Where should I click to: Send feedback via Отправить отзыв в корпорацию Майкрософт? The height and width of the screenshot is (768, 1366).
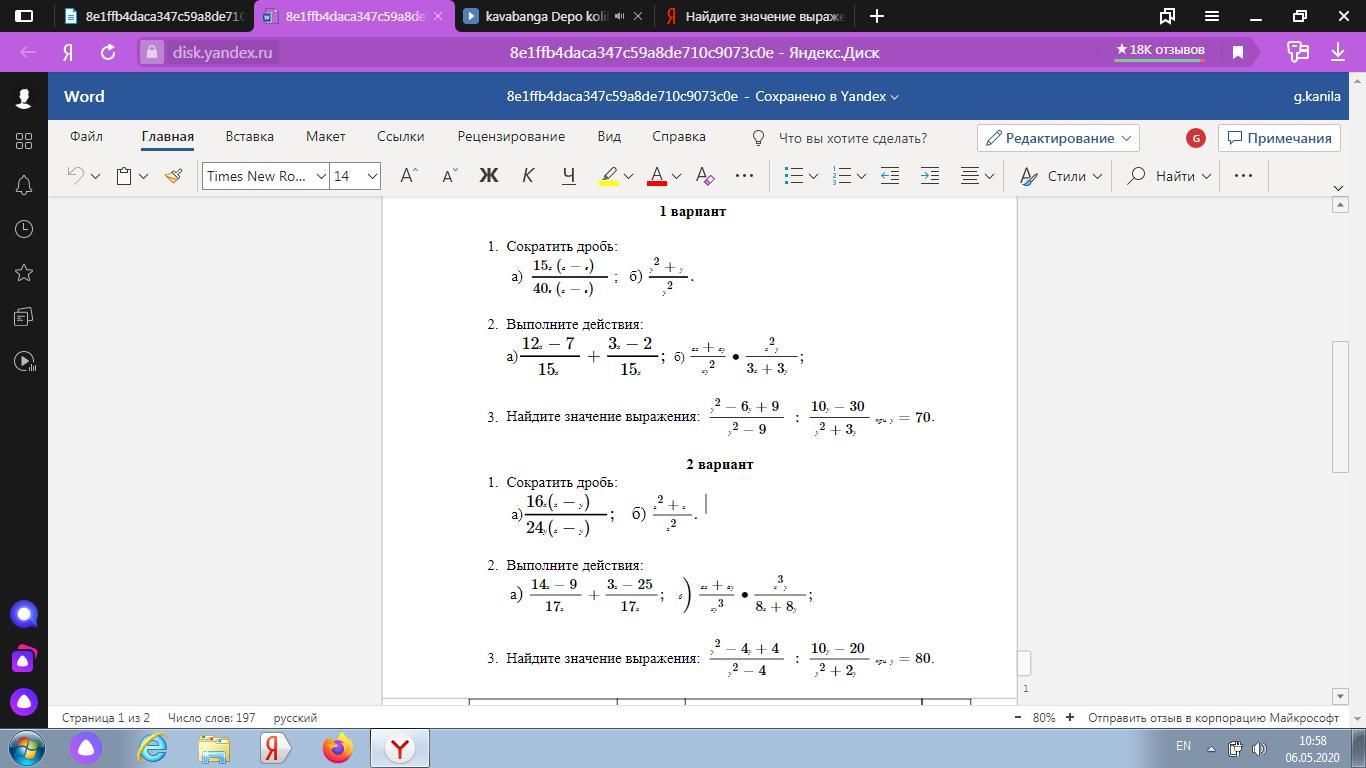(1212, 718)
